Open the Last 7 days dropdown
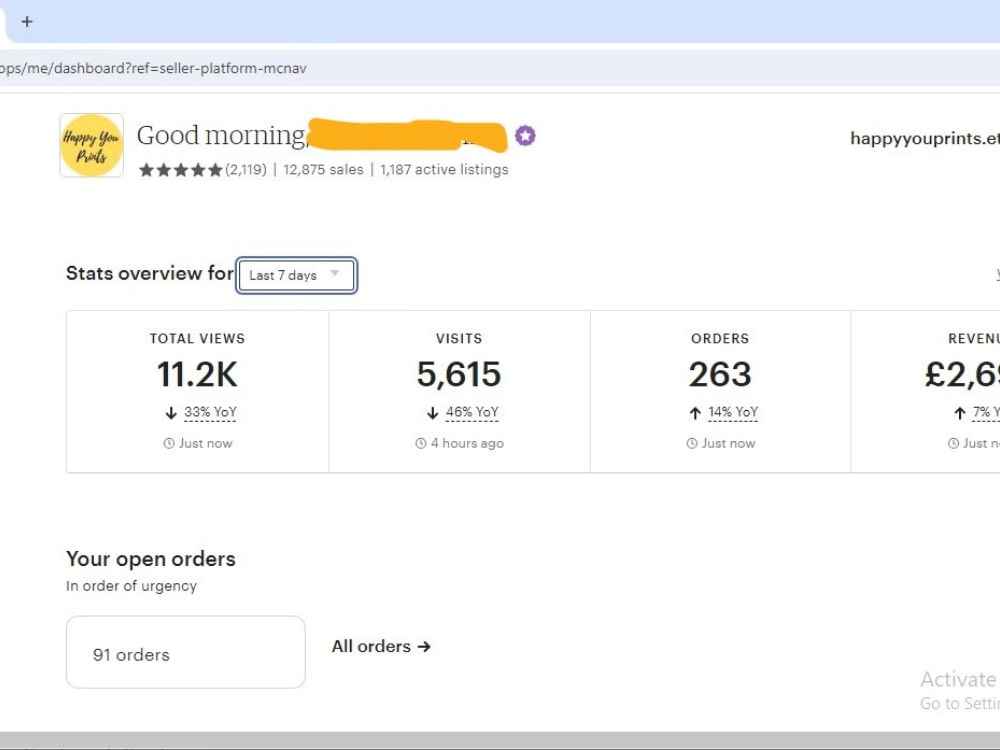This screenshot has height=750, width=1000. (296, 276)
